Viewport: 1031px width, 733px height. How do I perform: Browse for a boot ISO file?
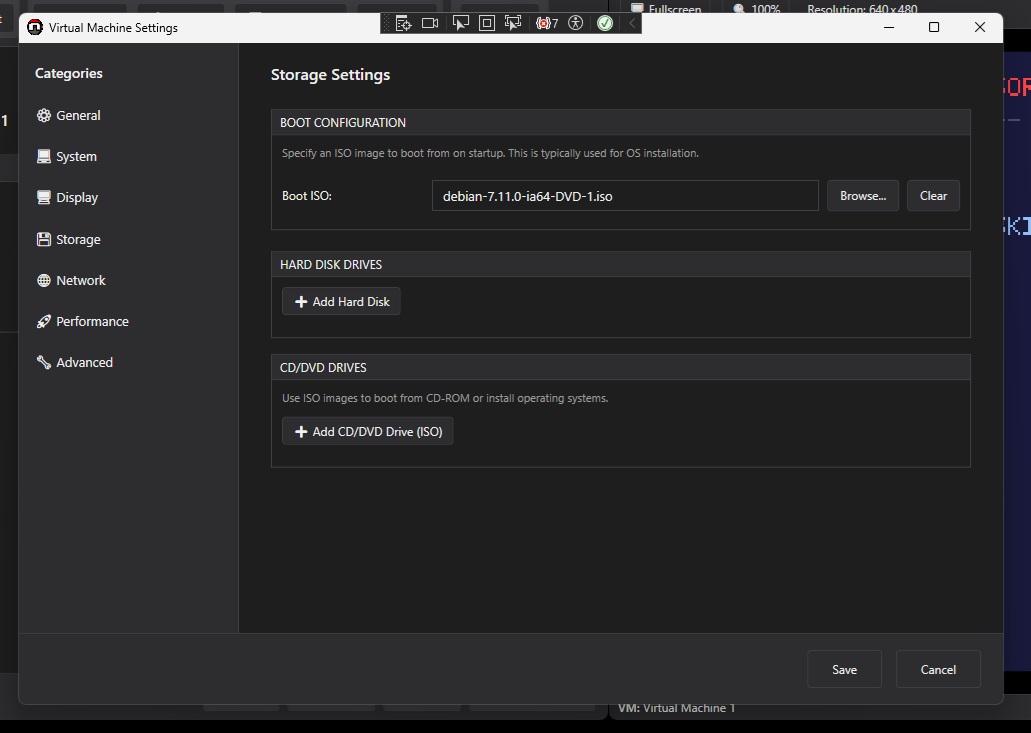(863, 196)
